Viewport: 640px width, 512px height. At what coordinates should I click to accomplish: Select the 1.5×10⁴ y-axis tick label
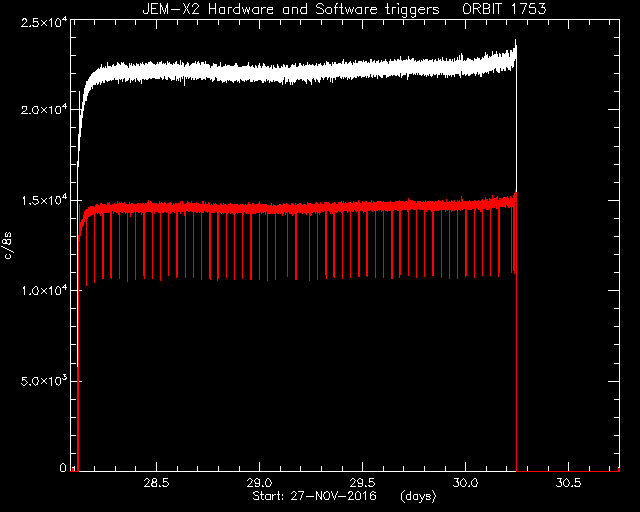(x=44, y=200)
